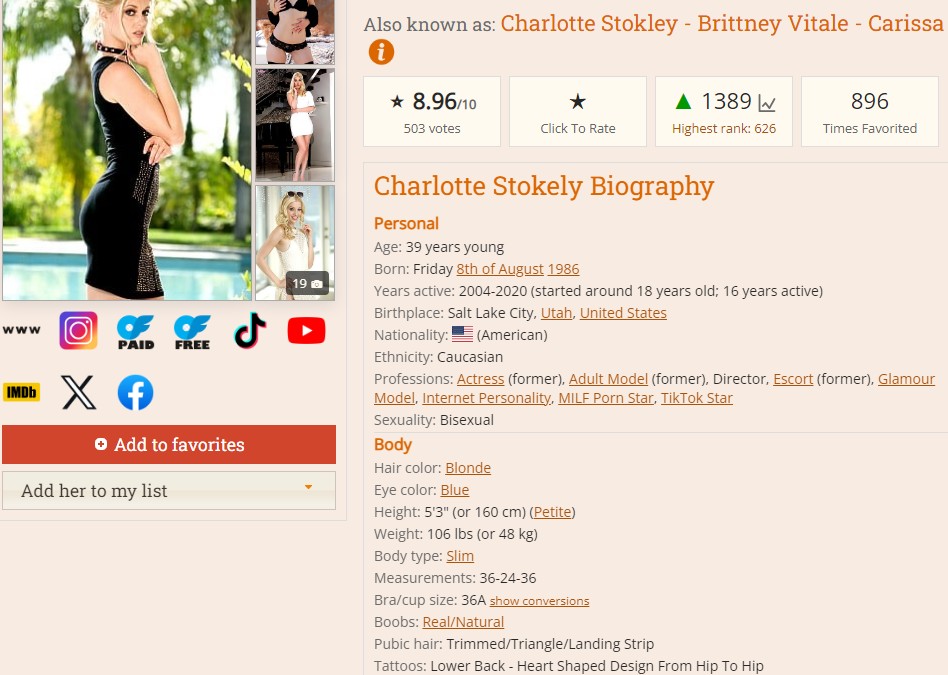Open the rank history chart icon
This screenshot has height=675, width=948.
click(x=767, y=103)
